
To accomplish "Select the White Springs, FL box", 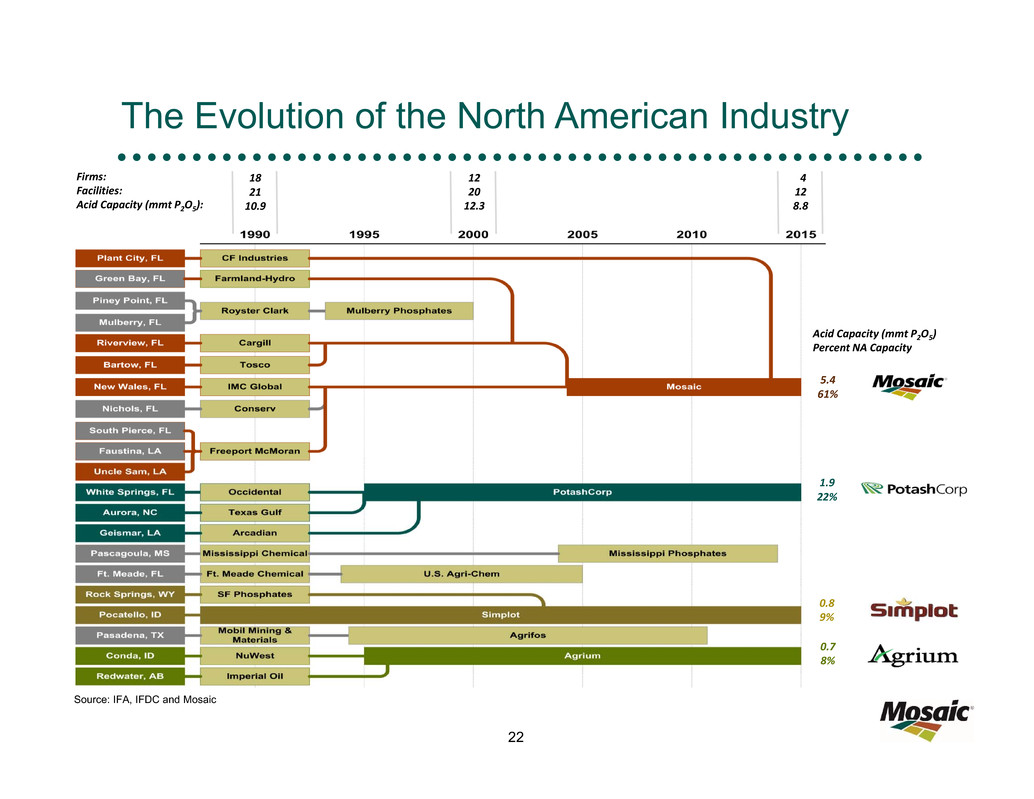I will point(130,492).
